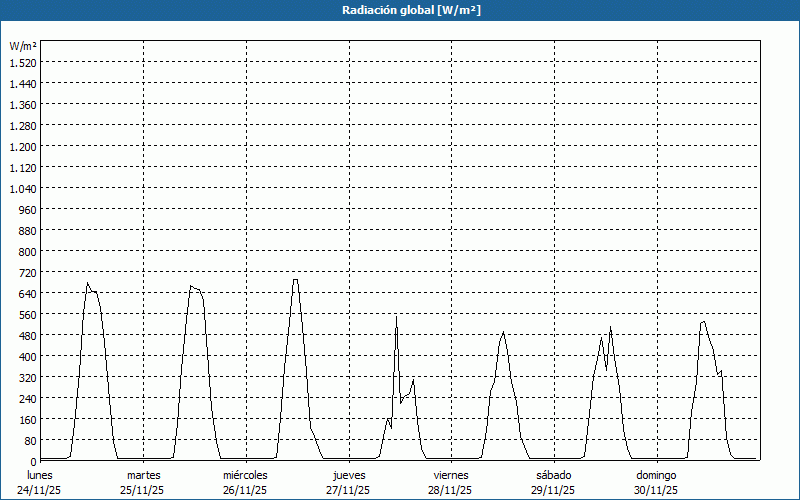
Task: Select the 240 y-axis label
Action: 28,399
